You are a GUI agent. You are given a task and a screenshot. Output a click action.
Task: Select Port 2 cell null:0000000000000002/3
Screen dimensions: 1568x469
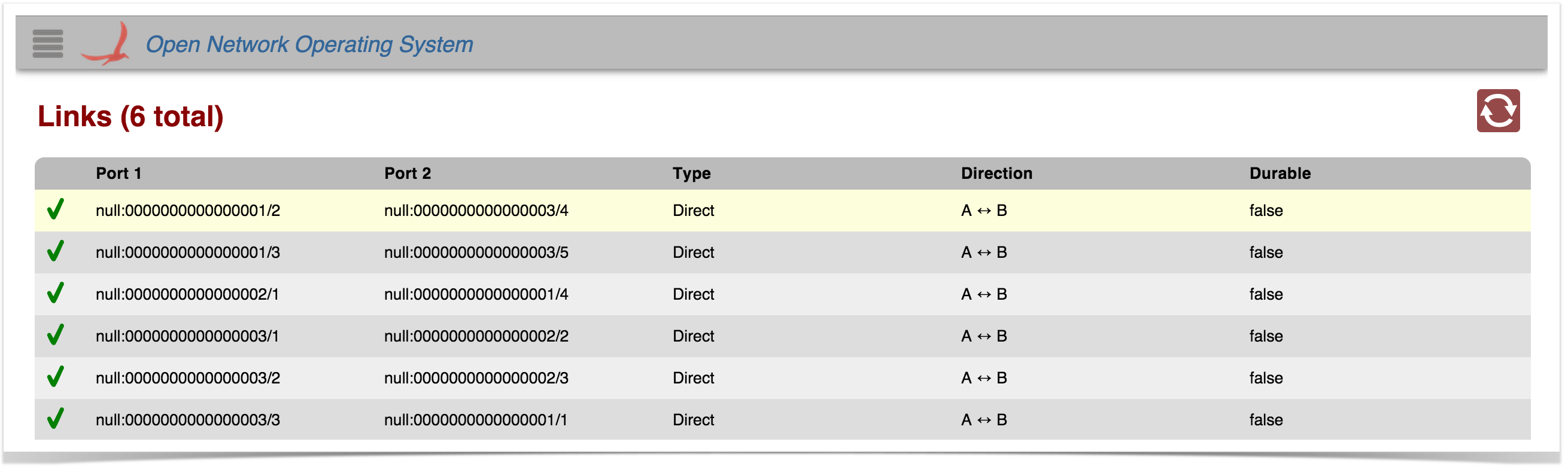pyautogui.click(x=476, y=378)
